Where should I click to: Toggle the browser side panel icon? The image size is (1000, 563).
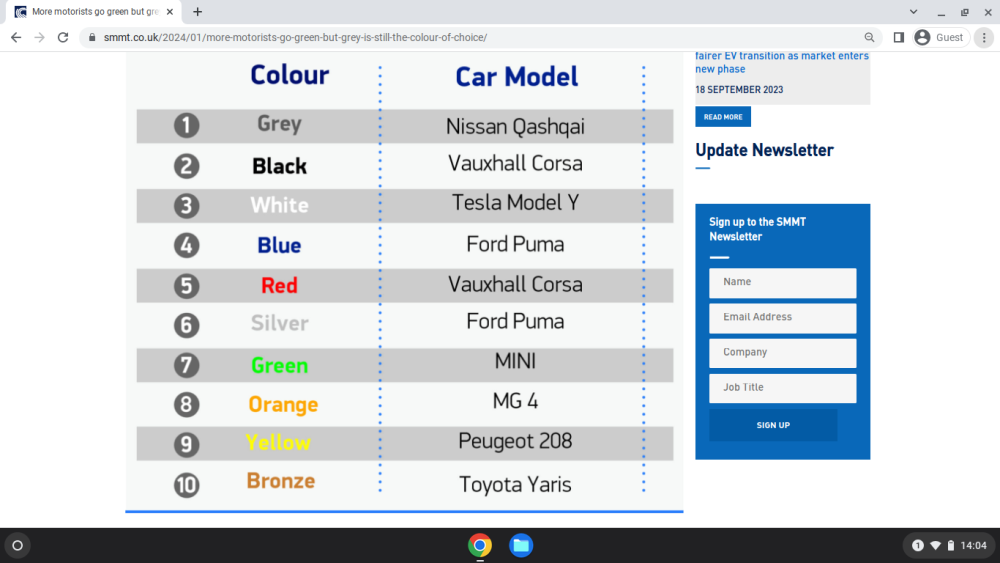click(899, 38)
